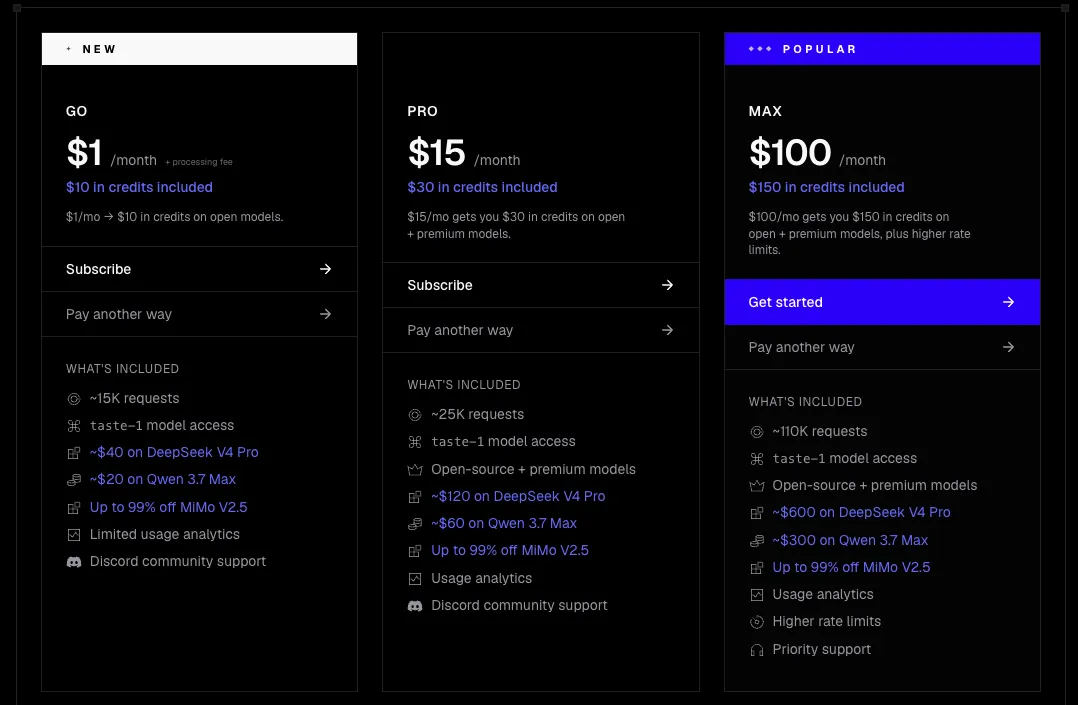Click Subscribe button on GO plan
This screenshot has height=705, width=1078.
(x=199, y=269)
